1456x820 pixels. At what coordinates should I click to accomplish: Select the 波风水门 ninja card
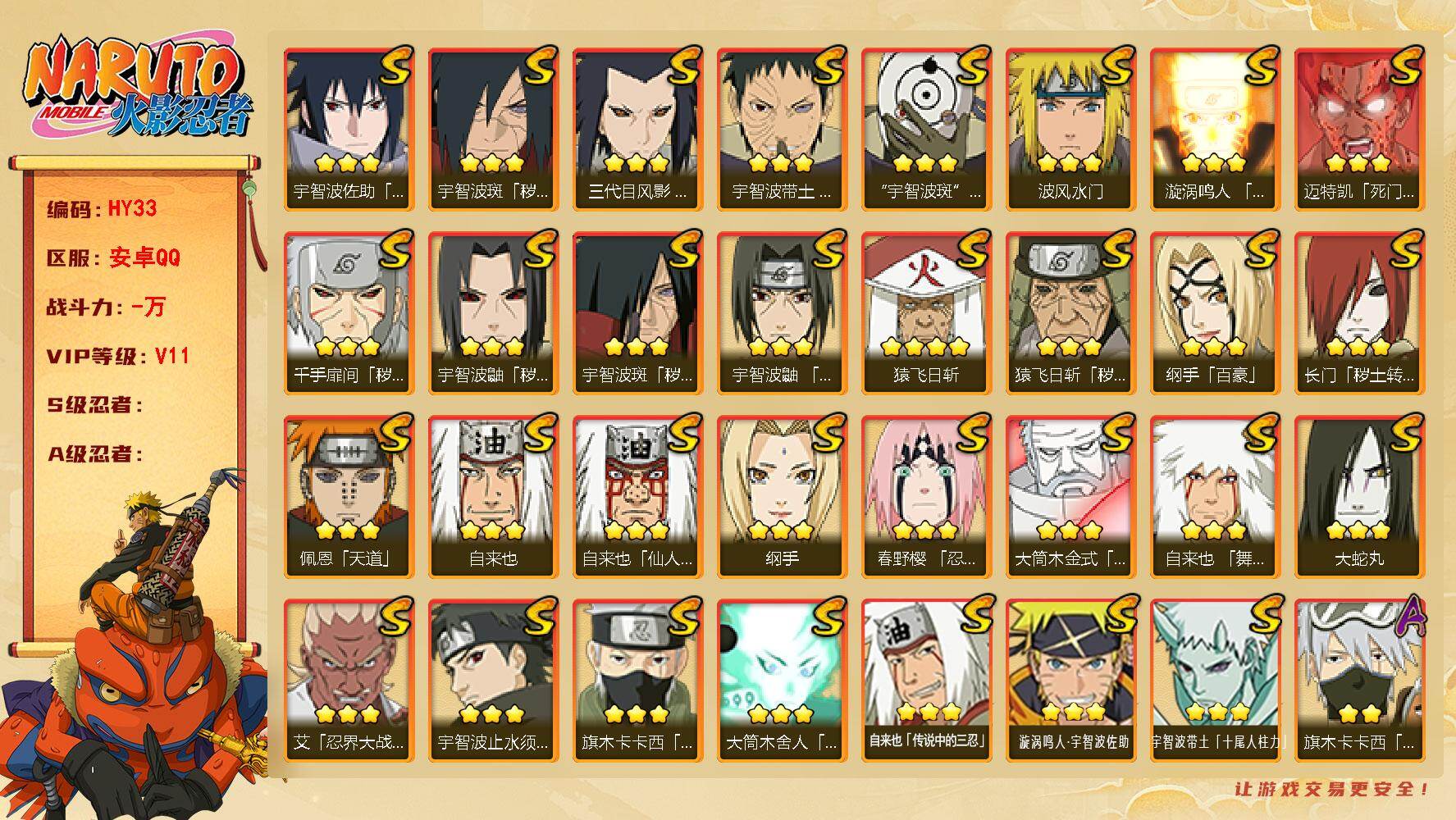(1070, 130)
